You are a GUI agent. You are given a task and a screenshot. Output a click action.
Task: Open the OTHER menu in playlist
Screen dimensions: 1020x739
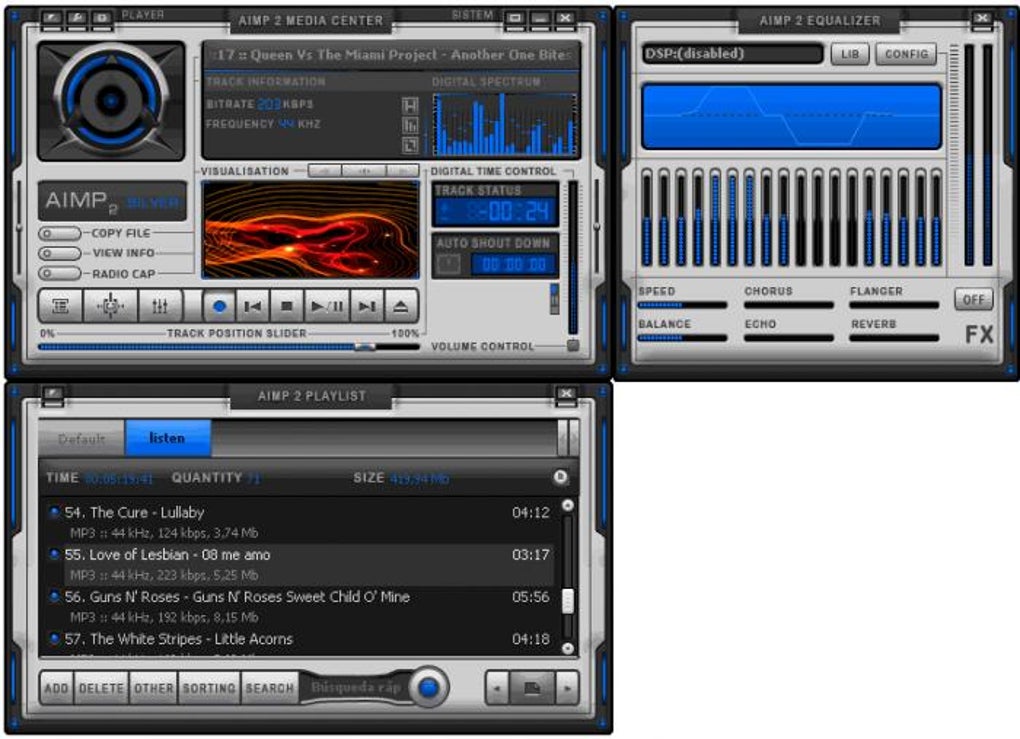[x=154, y=688]
